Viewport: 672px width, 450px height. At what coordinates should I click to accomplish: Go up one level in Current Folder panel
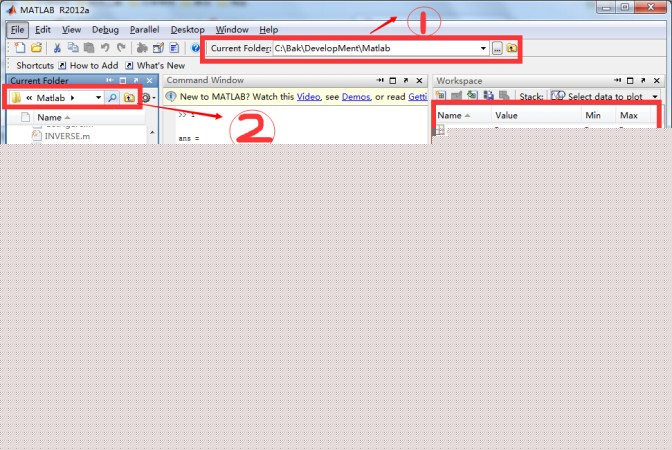(129, 98)
